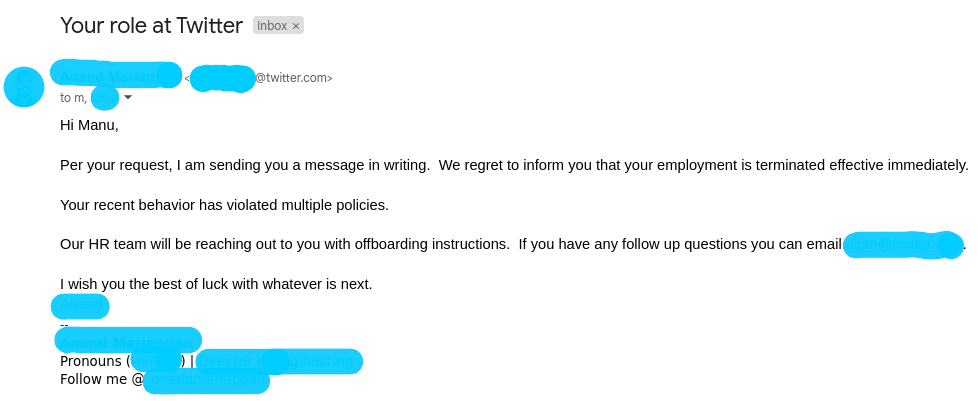Click the greeting line "Hi Manu,"
The height and width of the screenshot is (401, 978).
point(89,125)
